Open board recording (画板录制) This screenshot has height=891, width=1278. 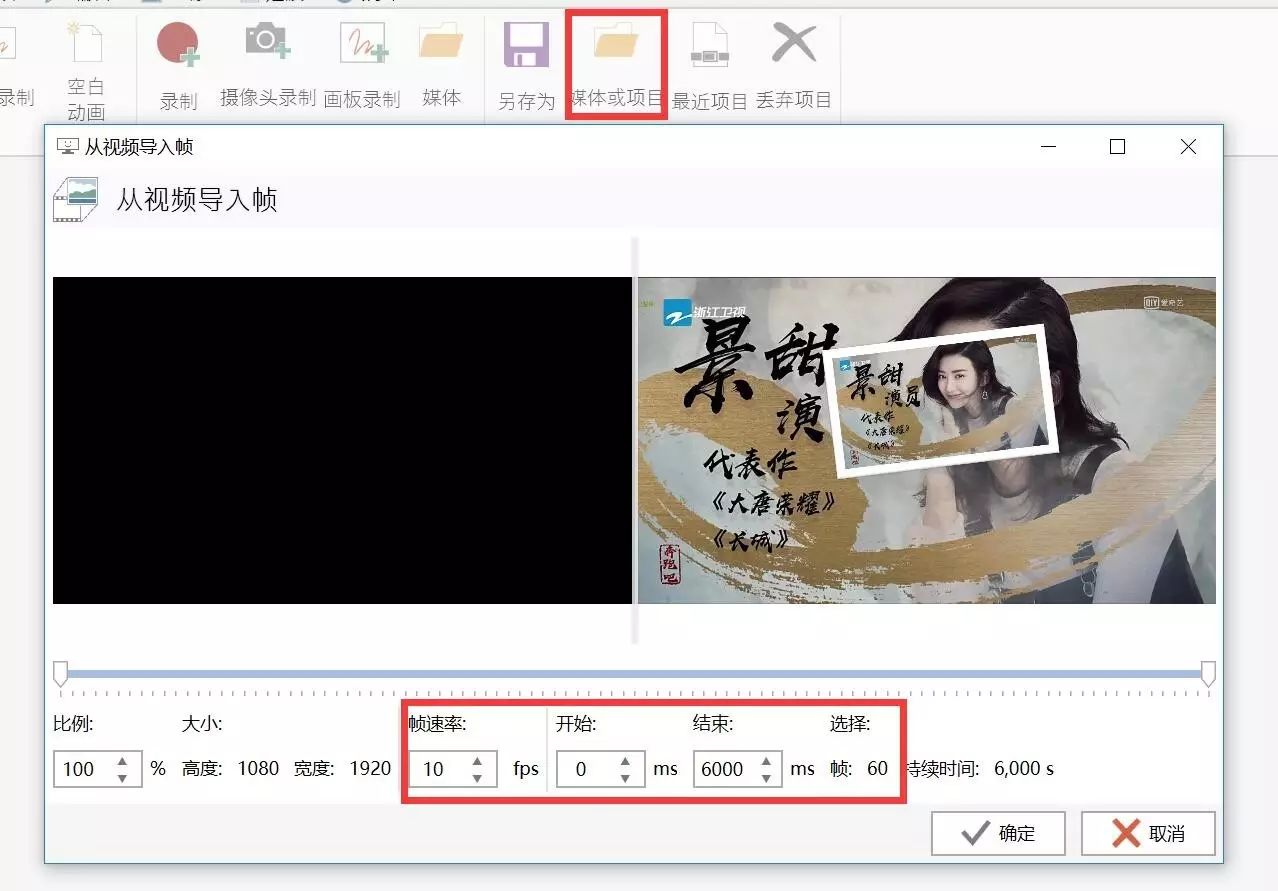[x=362, y=65]
